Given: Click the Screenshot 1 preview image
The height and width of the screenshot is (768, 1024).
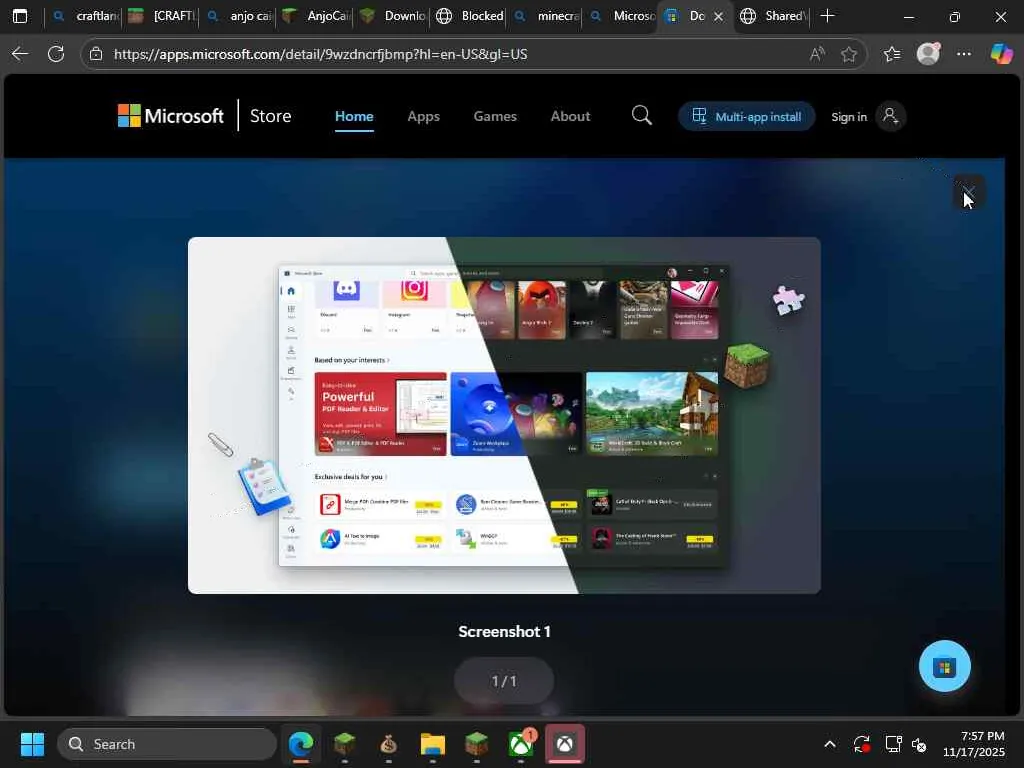Looking at the screenshot, I should pyautogui.click(x=504, y=415).
